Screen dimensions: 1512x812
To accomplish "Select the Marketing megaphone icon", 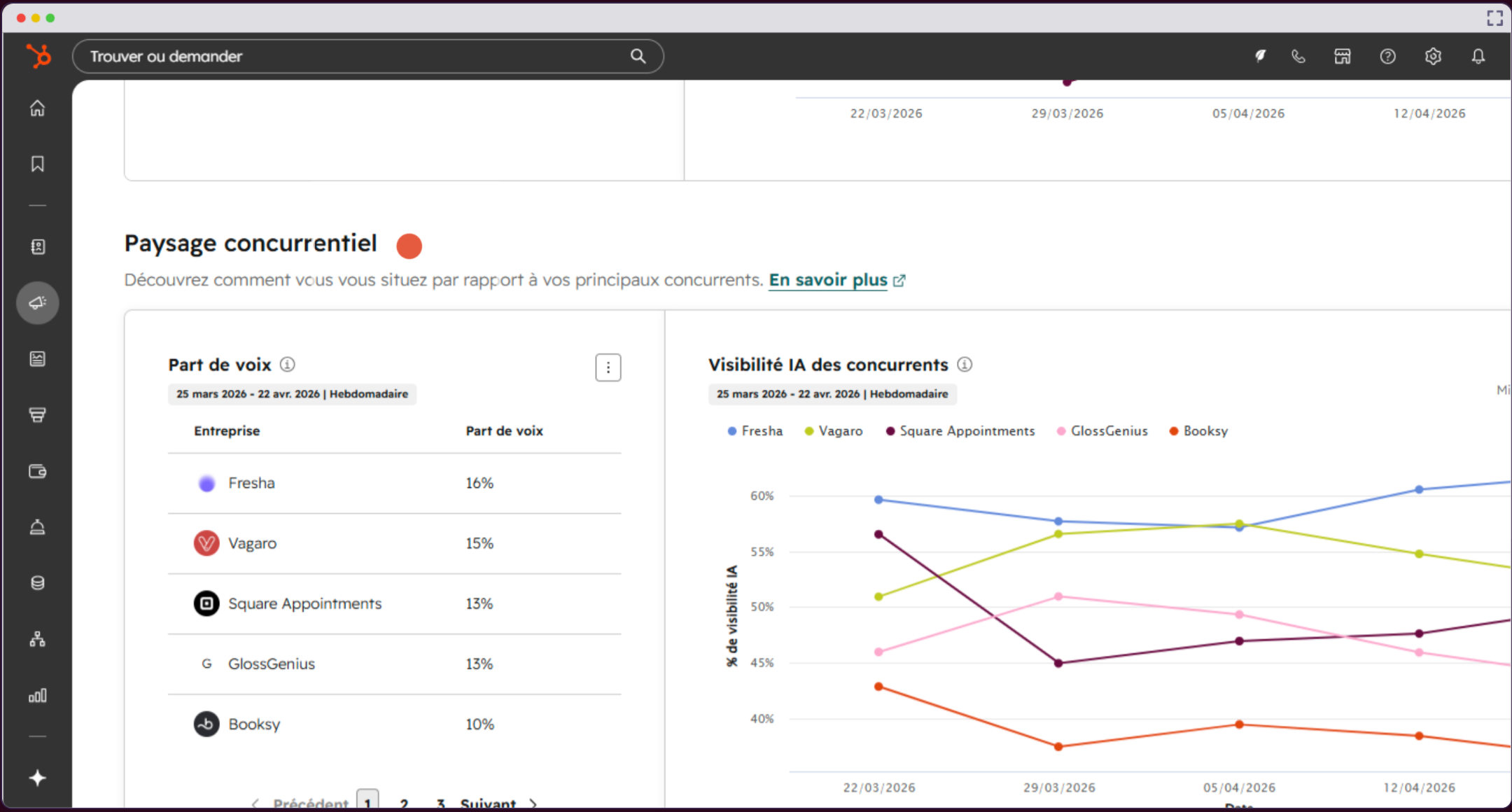I will [38, 302].
